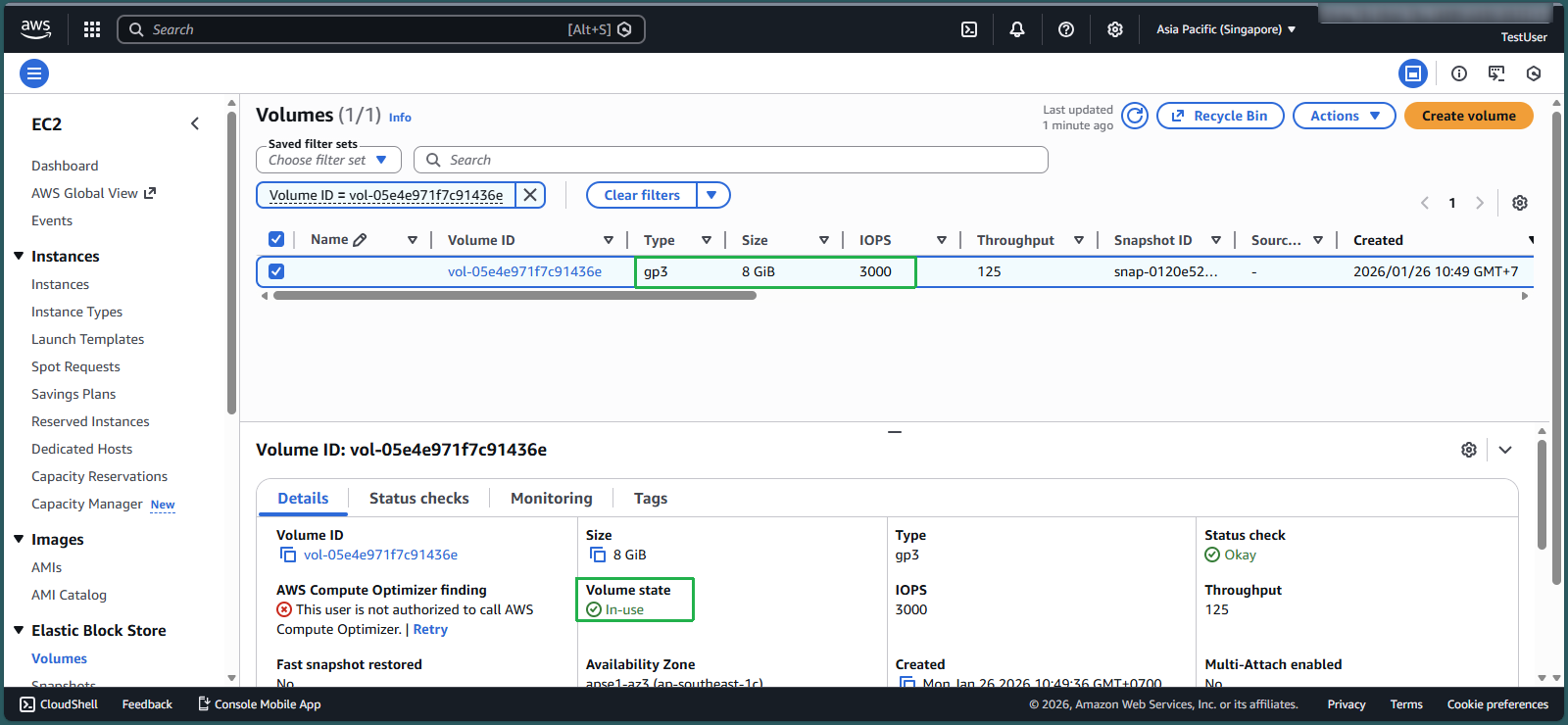The image size is (1568, 725).
Task: Remove the Volume ID filter token
Action: (x=530, y=195)
